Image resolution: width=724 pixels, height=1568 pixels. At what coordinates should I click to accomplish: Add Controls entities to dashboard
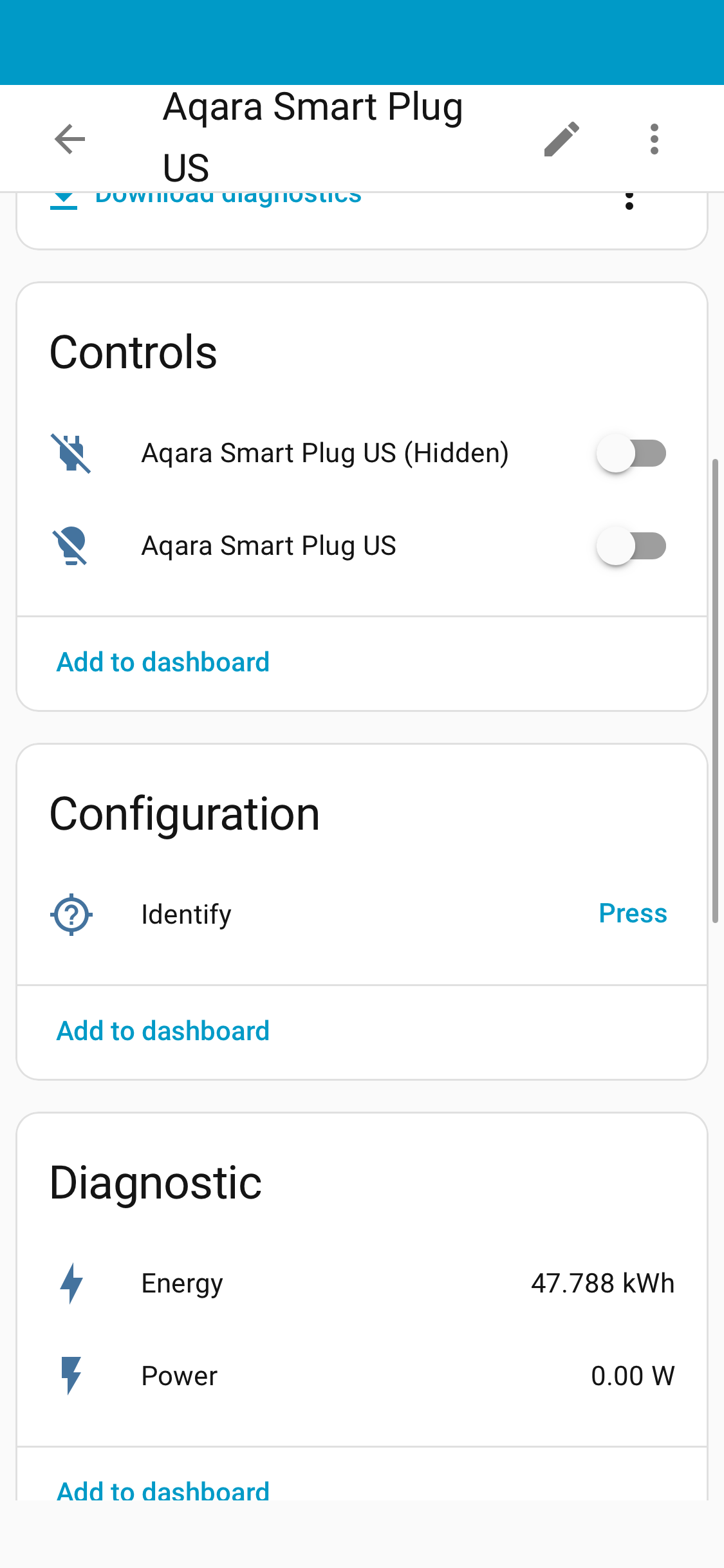coord(163,662)
